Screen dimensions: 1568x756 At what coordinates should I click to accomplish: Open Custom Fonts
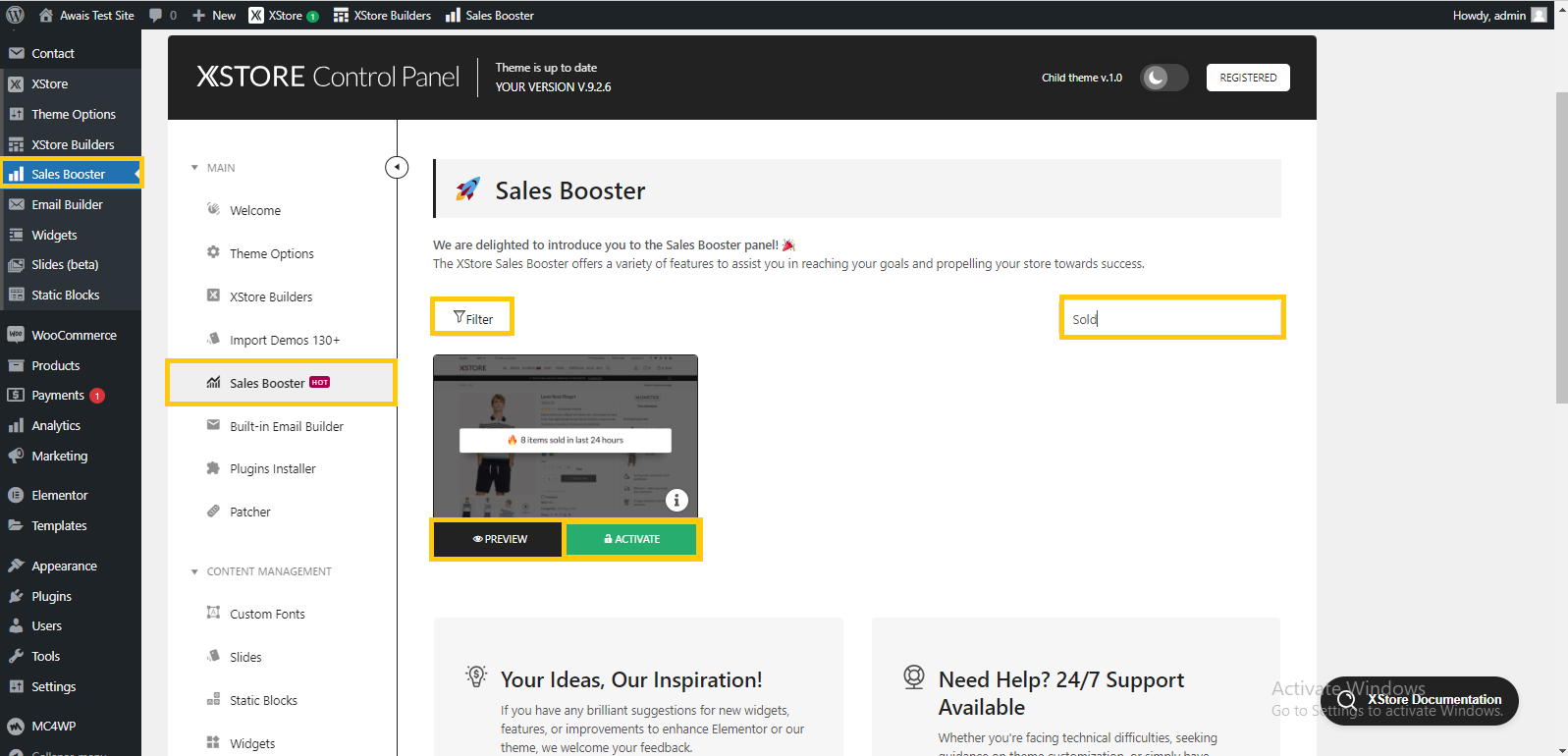(x=283, y=614)
